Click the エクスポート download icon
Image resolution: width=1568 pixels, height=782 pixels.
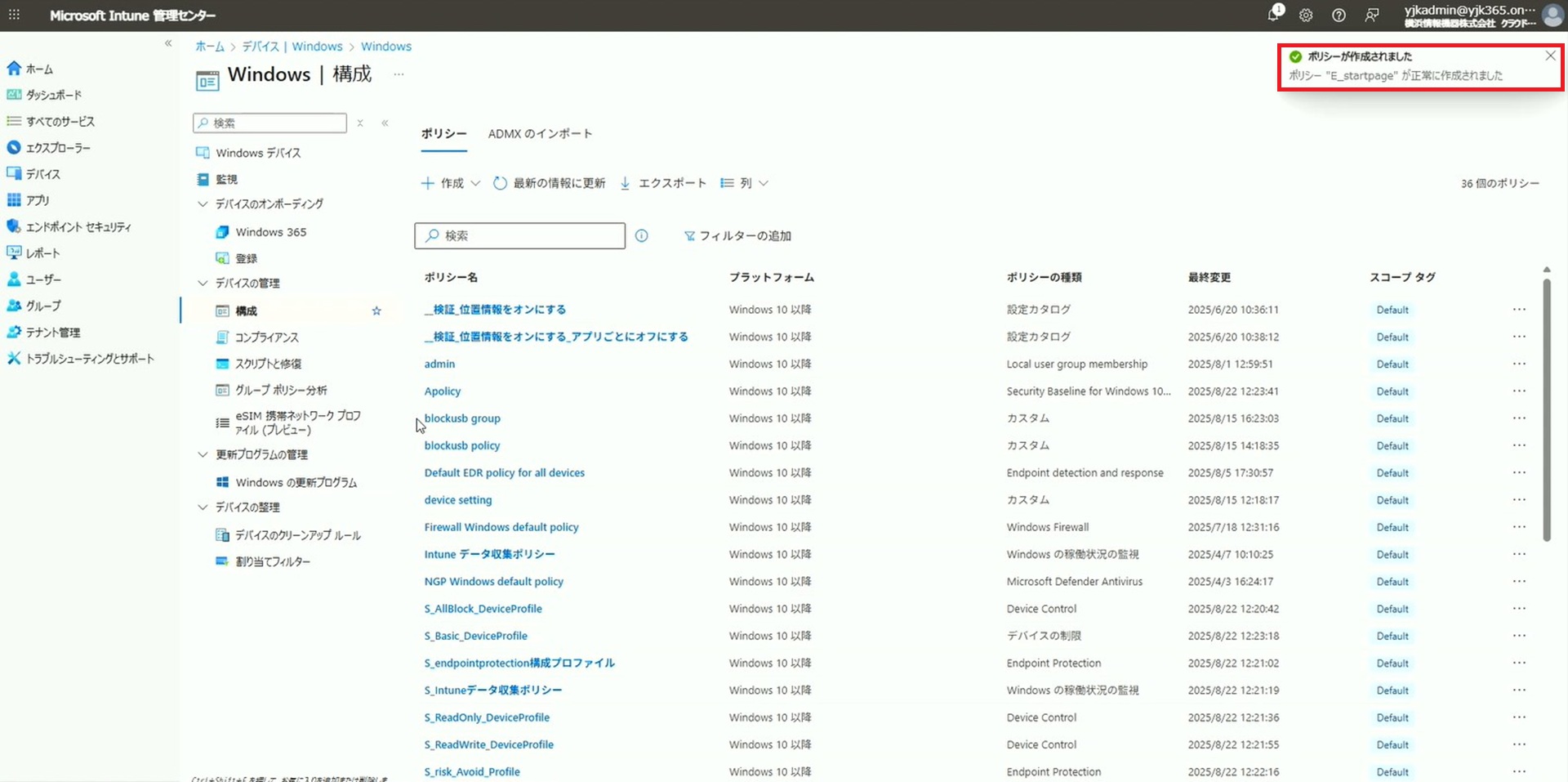click(625, 183)
